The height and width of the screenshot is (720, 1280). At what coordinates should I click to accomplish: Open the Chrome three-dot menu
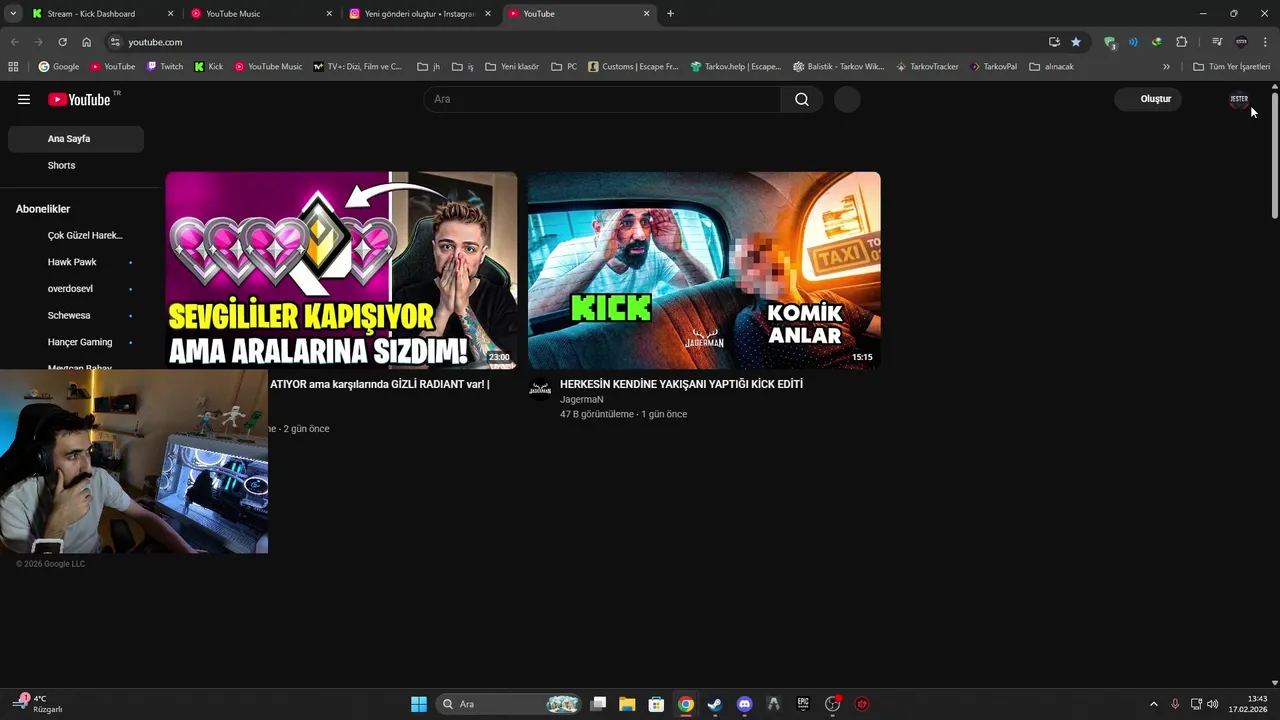1266,42
